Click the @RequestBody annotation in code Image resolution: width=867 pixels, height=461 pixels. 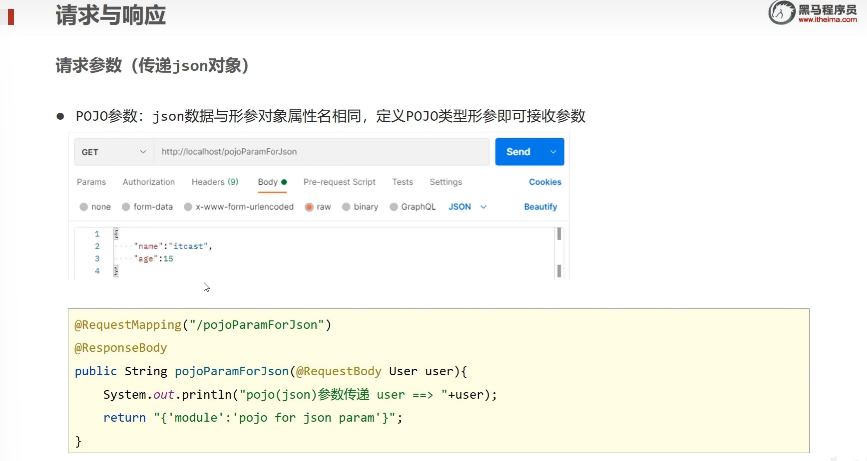pos(338,371)
